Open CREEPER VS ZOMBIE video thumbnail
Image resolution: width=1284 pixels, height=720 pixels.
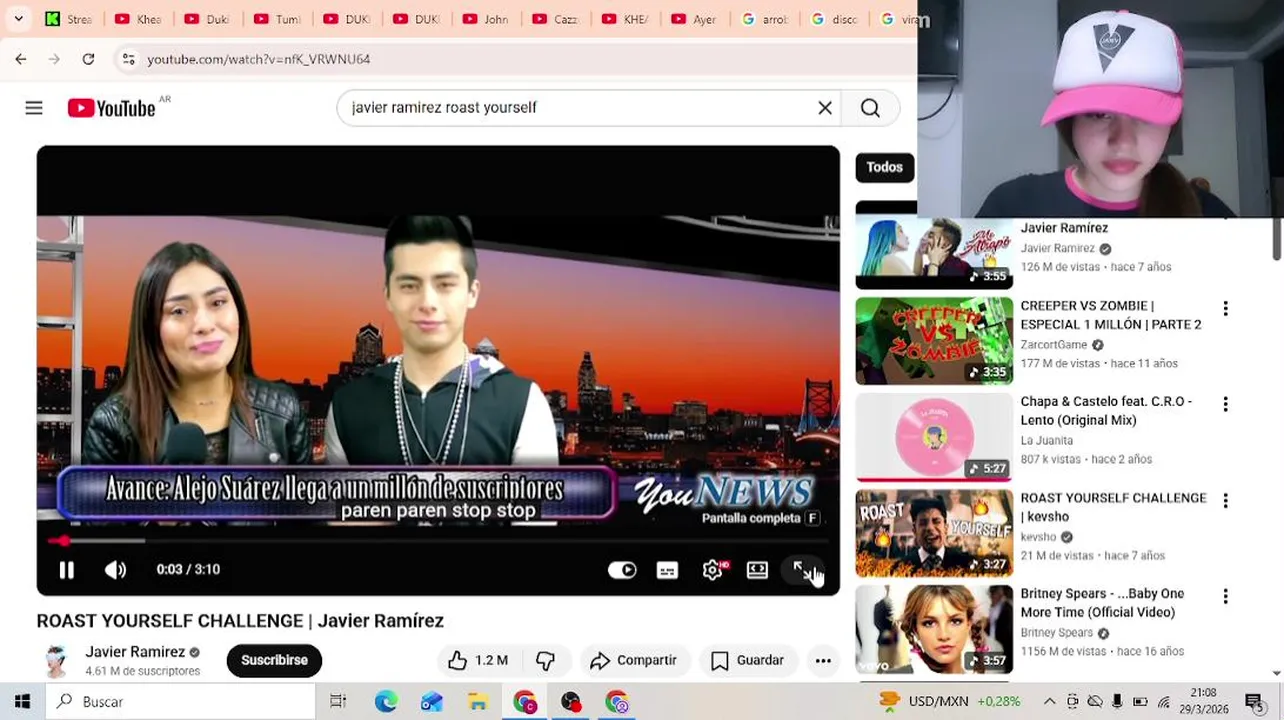pyautogui.click(x=934, y=341)
